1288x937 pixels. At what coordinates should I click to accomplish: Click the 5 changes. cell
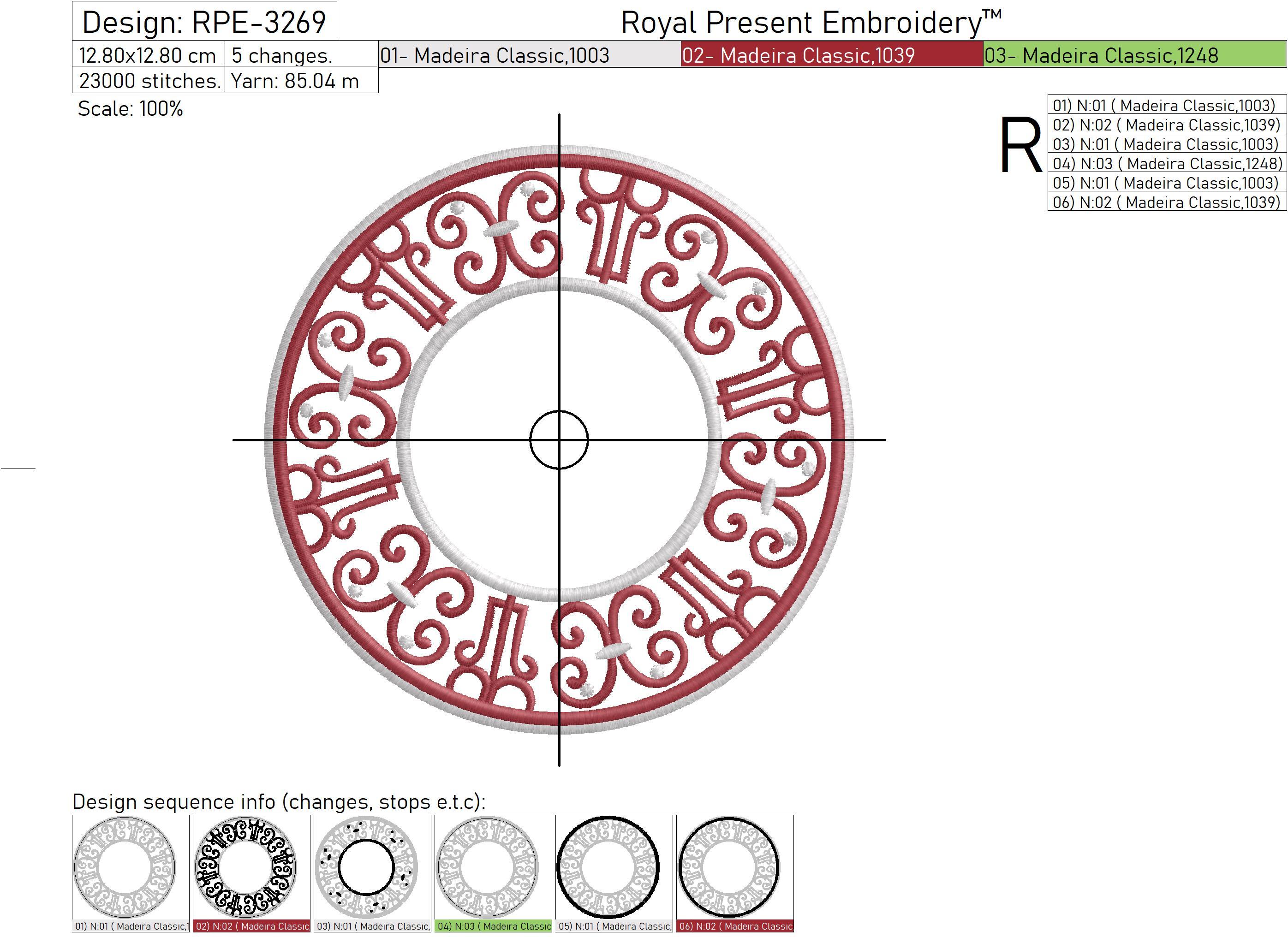pos(302,54)
